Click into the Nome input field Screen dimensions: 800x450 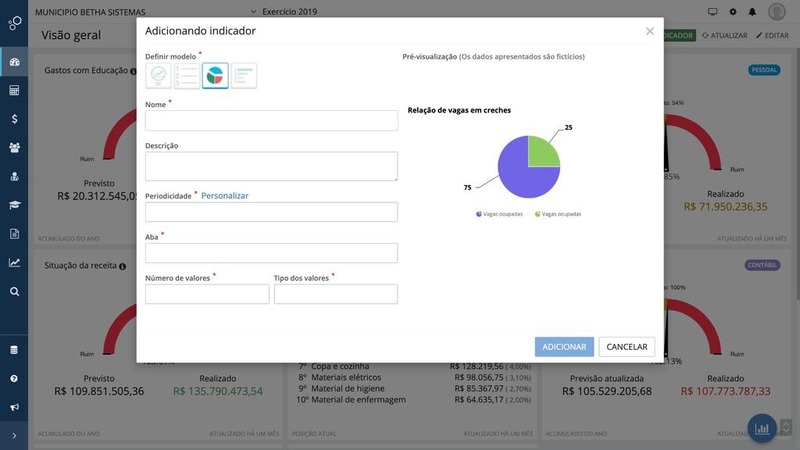pos(271,121)
